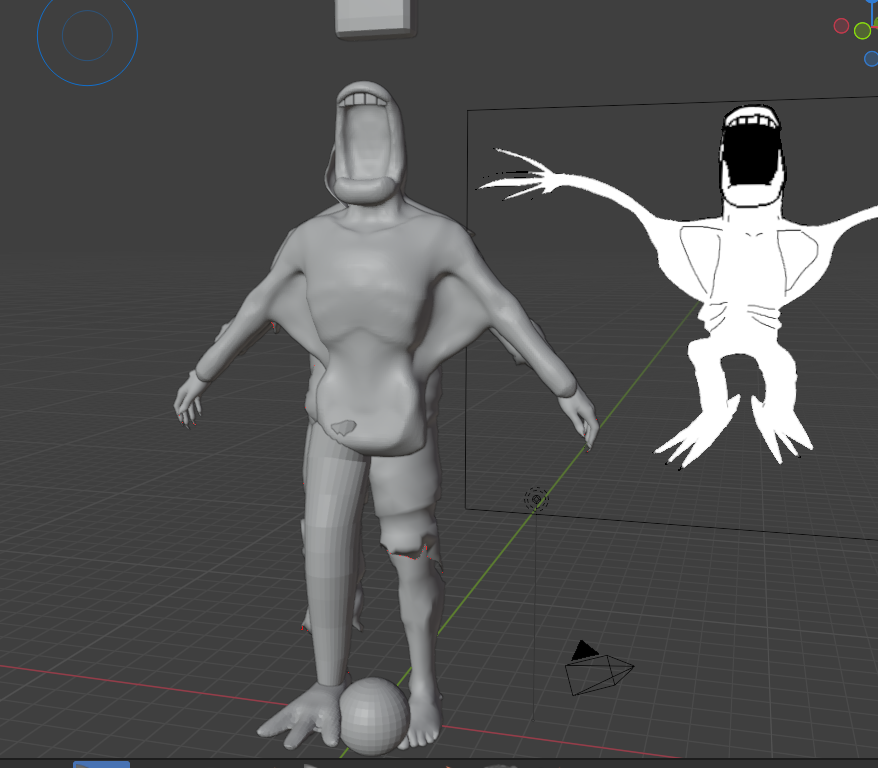The image size is (878, 768).
Task: Select the camera object in the viewport
Action: click(598, 673)
